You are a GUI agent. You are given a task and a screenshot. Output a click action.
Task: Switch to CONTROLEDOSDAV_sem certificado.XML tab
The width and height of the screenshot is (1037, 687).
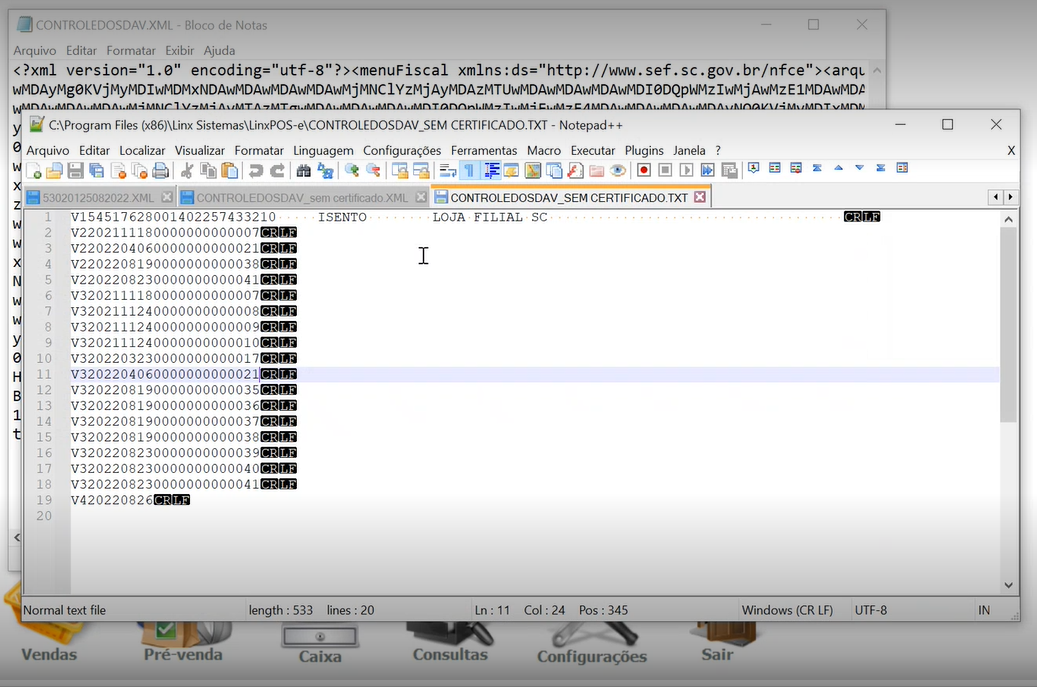[302, 198]
